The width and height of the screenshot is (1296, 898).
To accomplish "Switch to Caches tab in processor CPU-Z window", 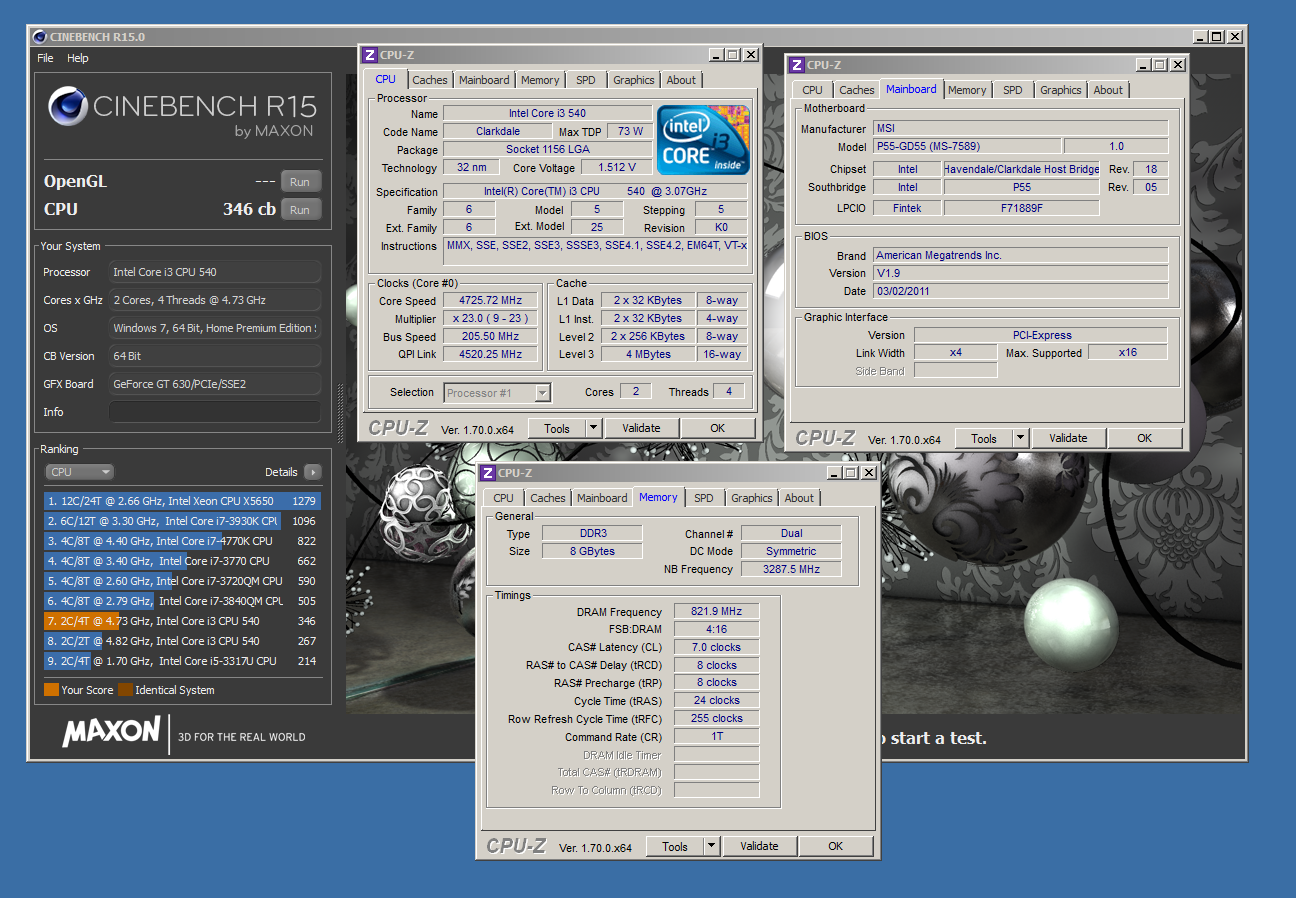I will (430, 80).
